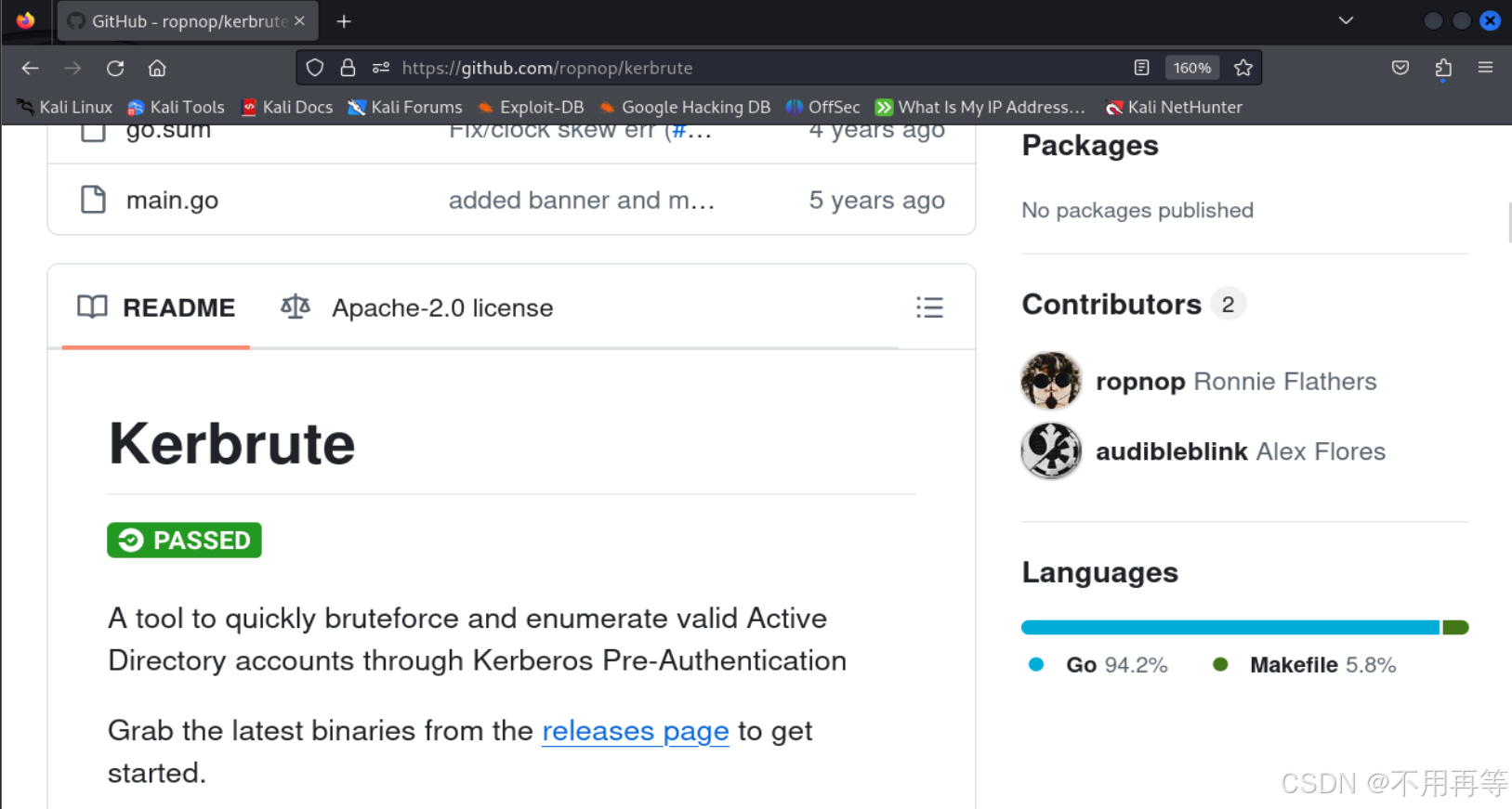
Task: Open a new browser tab
Action: (x=344, y=20)
